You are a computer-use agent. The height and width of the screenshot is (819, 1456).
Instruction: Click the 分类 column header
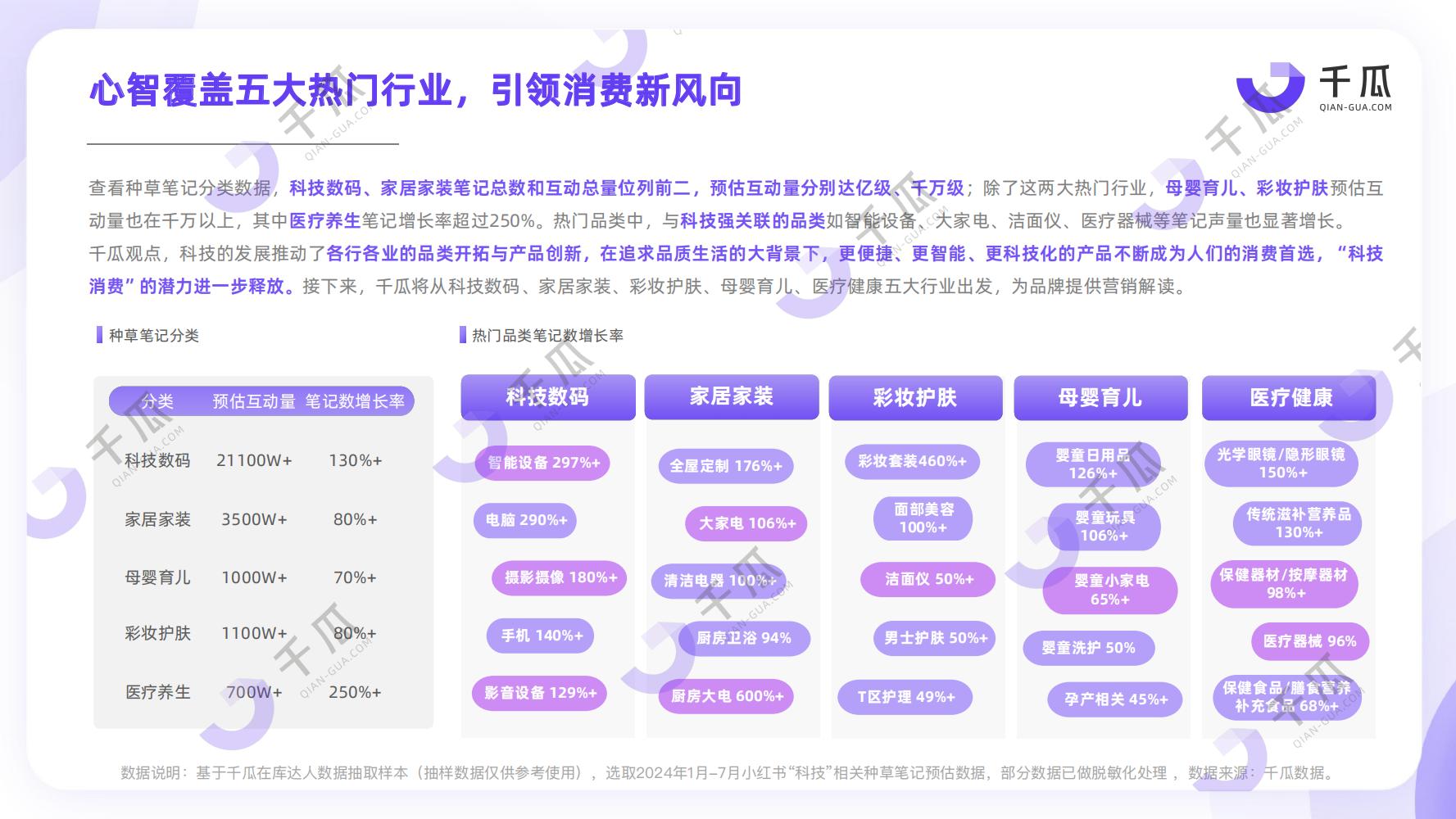click(156, 401)
